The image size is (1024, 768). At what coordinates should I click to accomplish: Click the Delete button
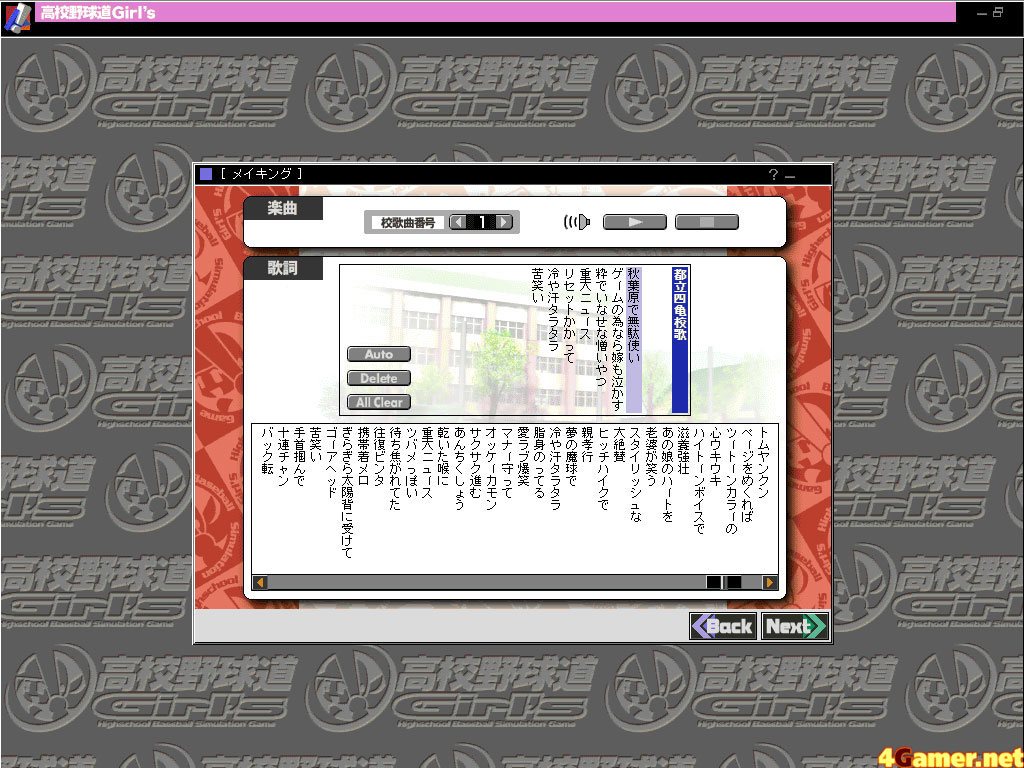(x=379, y=378)
